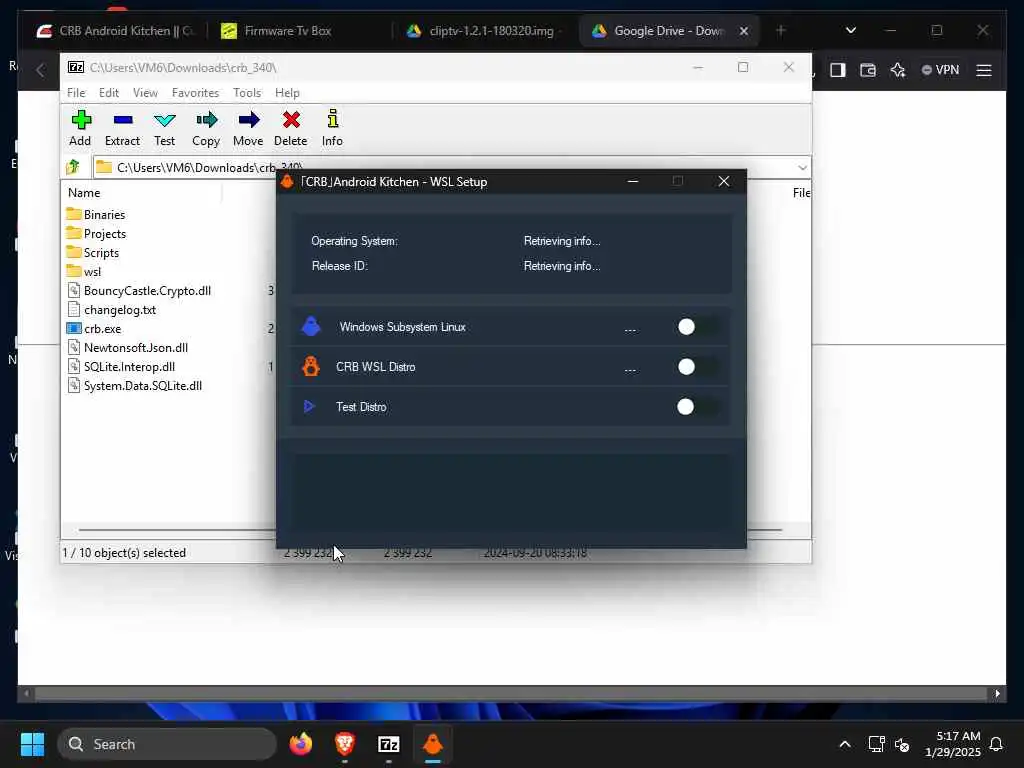Open Firefox from the taskbar
This screenshot has width=1024, height=768.
pos(301,744)
